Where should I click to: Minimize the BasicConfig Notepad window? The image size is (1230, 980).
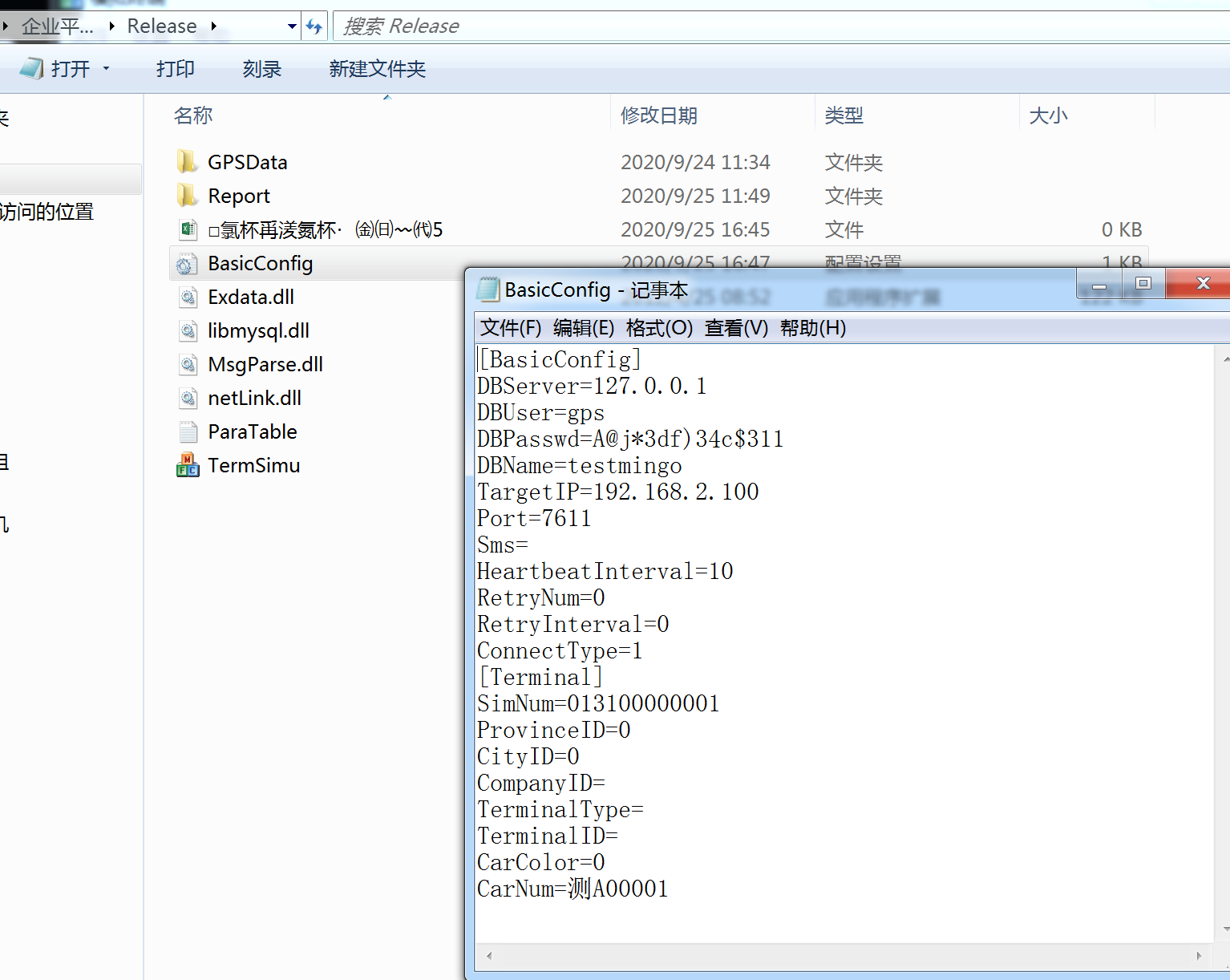click(1099, 284)
